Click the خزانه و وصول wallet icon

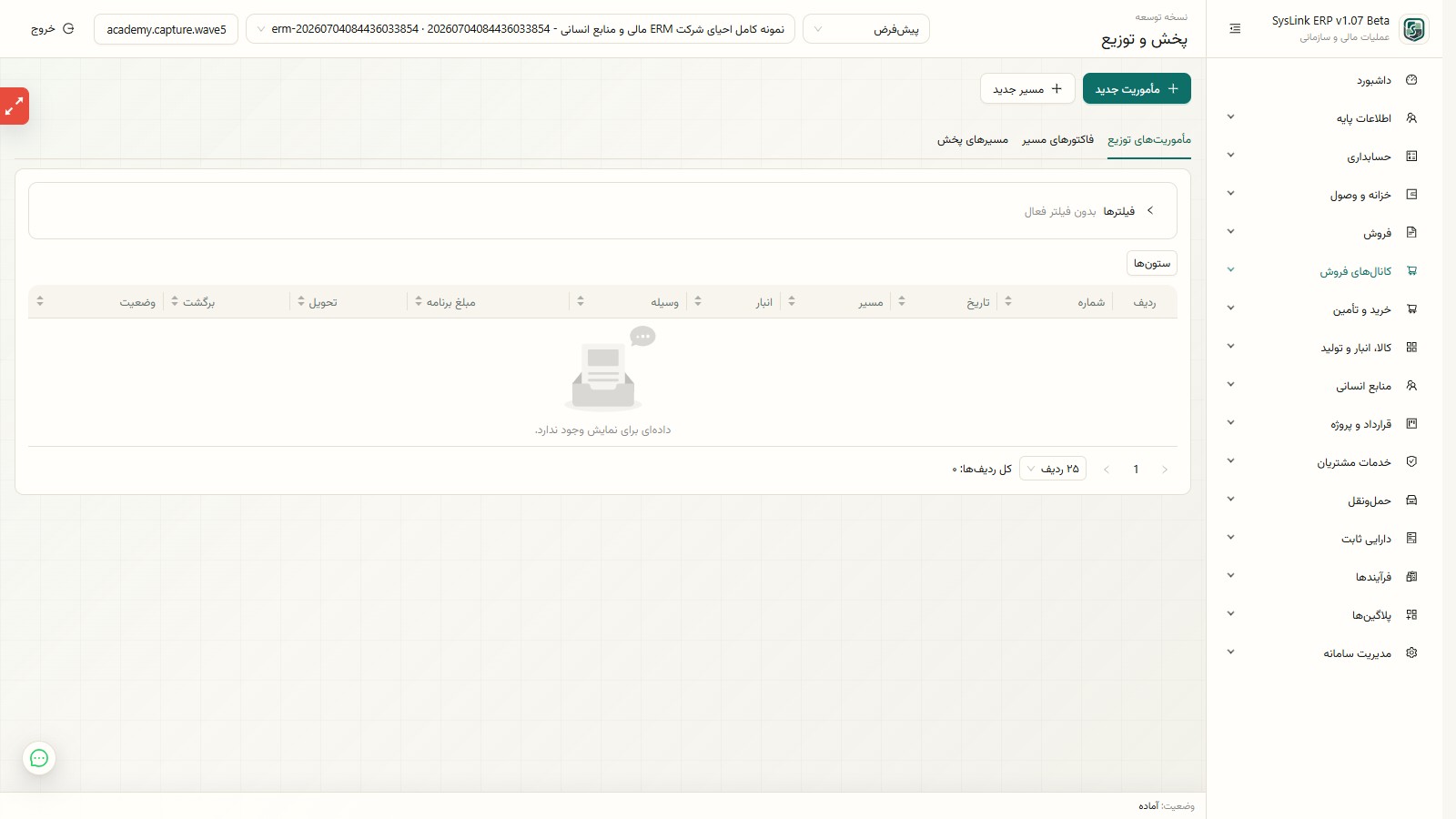click(1411, 195)
